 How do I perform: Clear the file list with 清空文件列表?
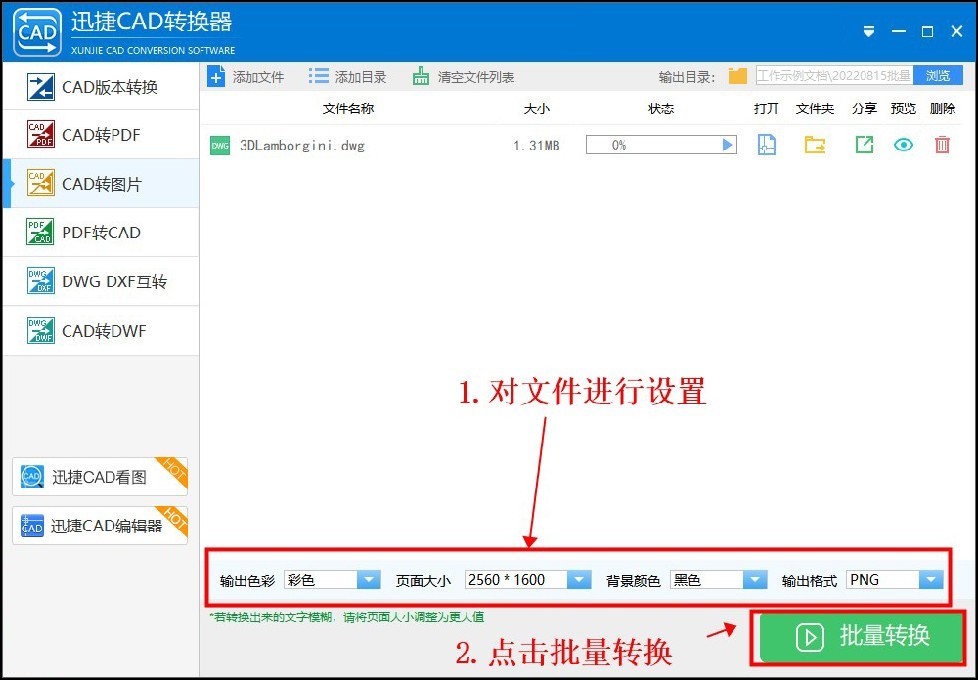point(463,75)
